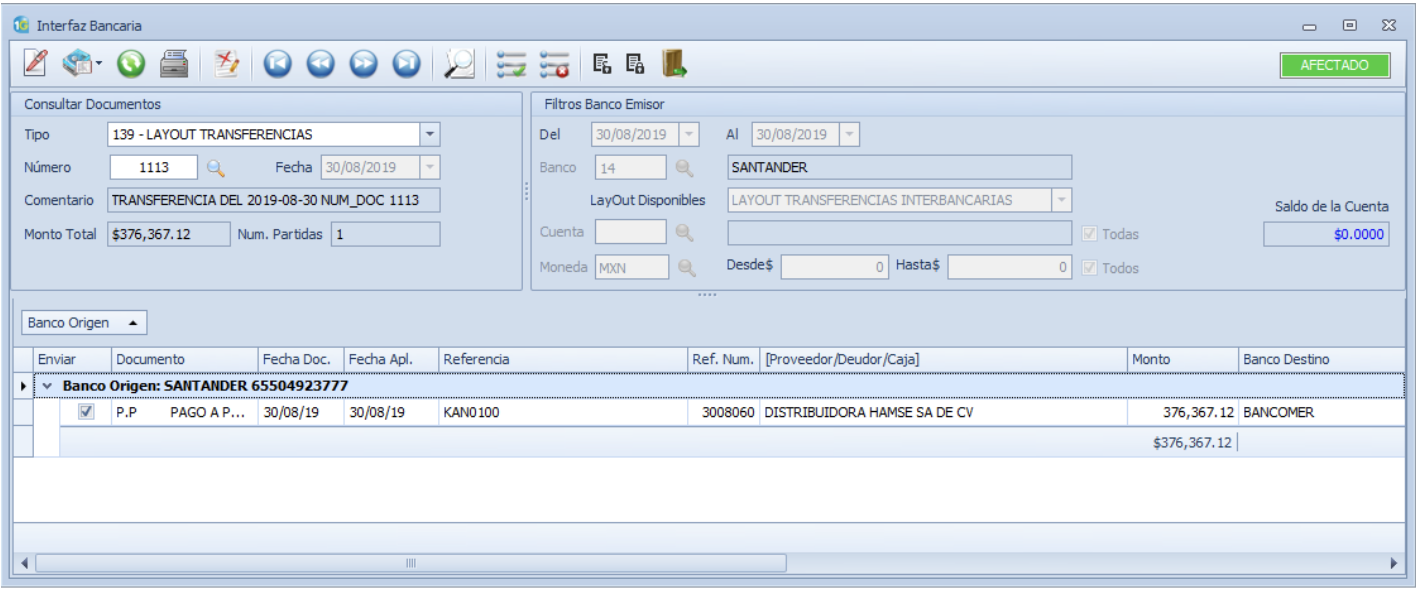Click the exit door icon
This screenshot has height=592, width=1416.
(675, 64)
